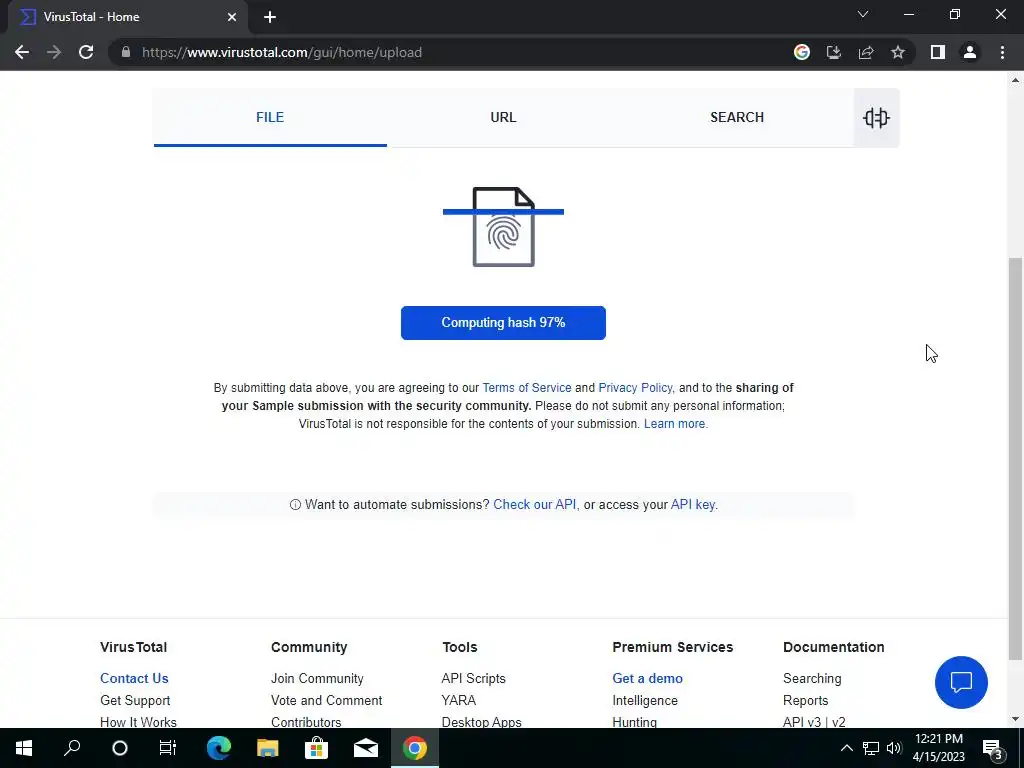This screenshot has width=1024, height=768.
Task: Click the taskbar clock showing 12:21 PM
Action: [x=938, y=748]
